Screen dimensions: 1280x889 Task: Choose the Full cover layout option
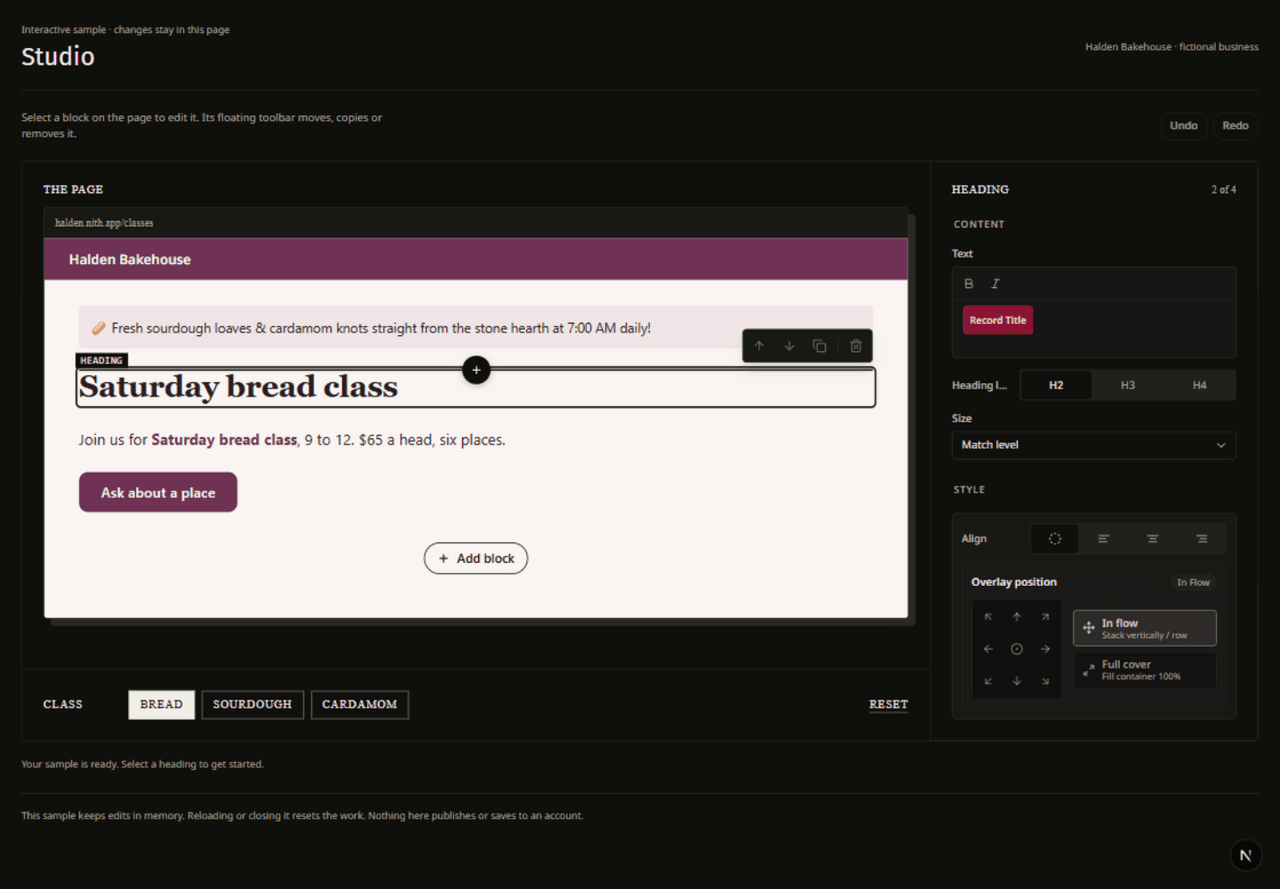[1145, 670]
